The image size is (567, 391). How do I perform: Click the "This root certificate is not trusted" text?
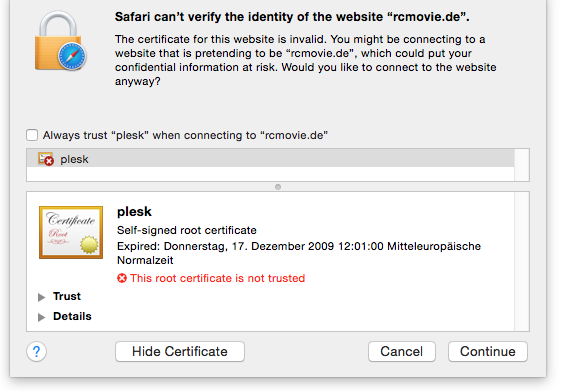(x=218, y=278)
